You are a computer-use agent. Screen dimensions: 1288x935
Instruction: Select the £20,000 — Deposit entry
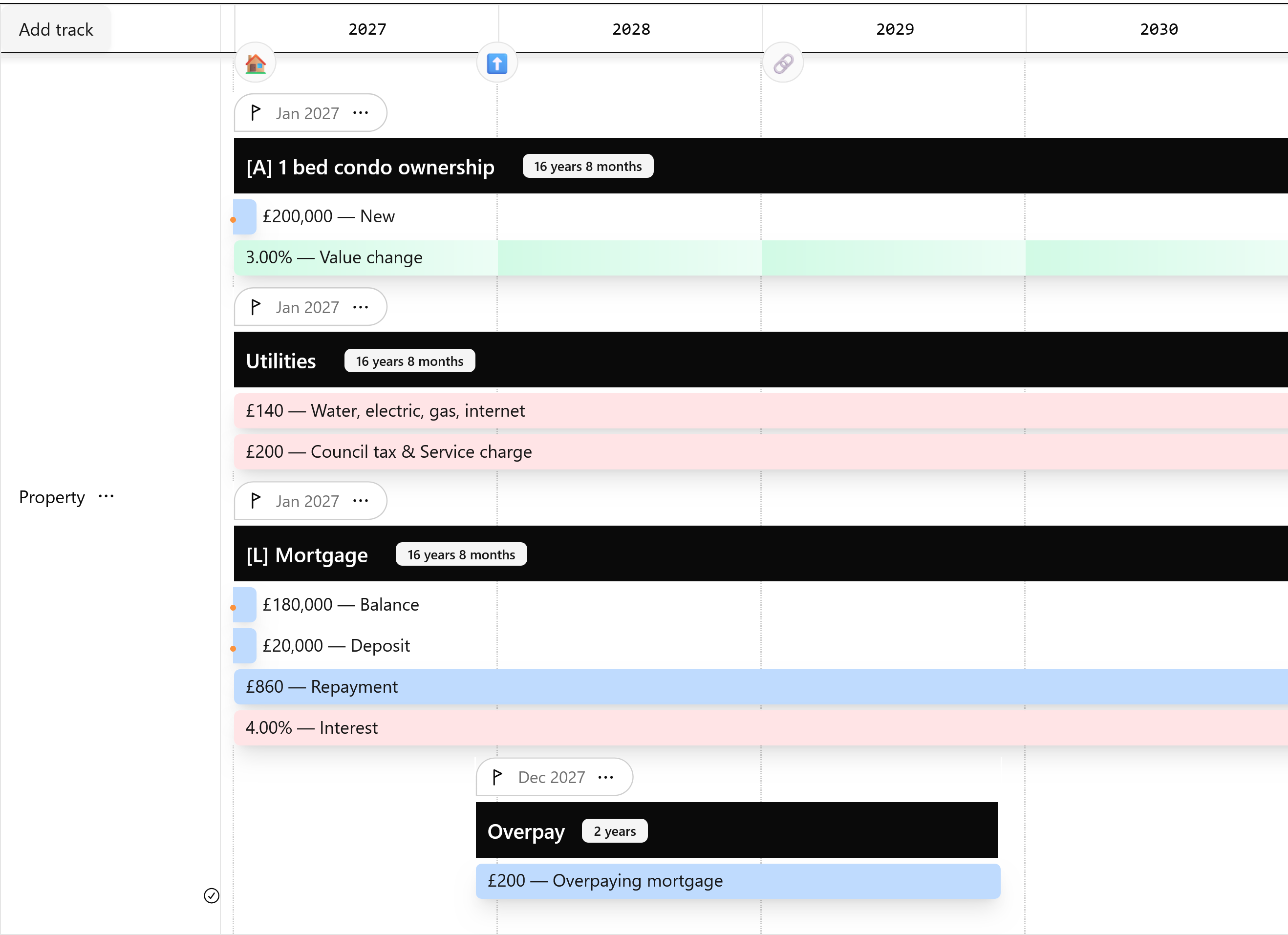(336, 645)
